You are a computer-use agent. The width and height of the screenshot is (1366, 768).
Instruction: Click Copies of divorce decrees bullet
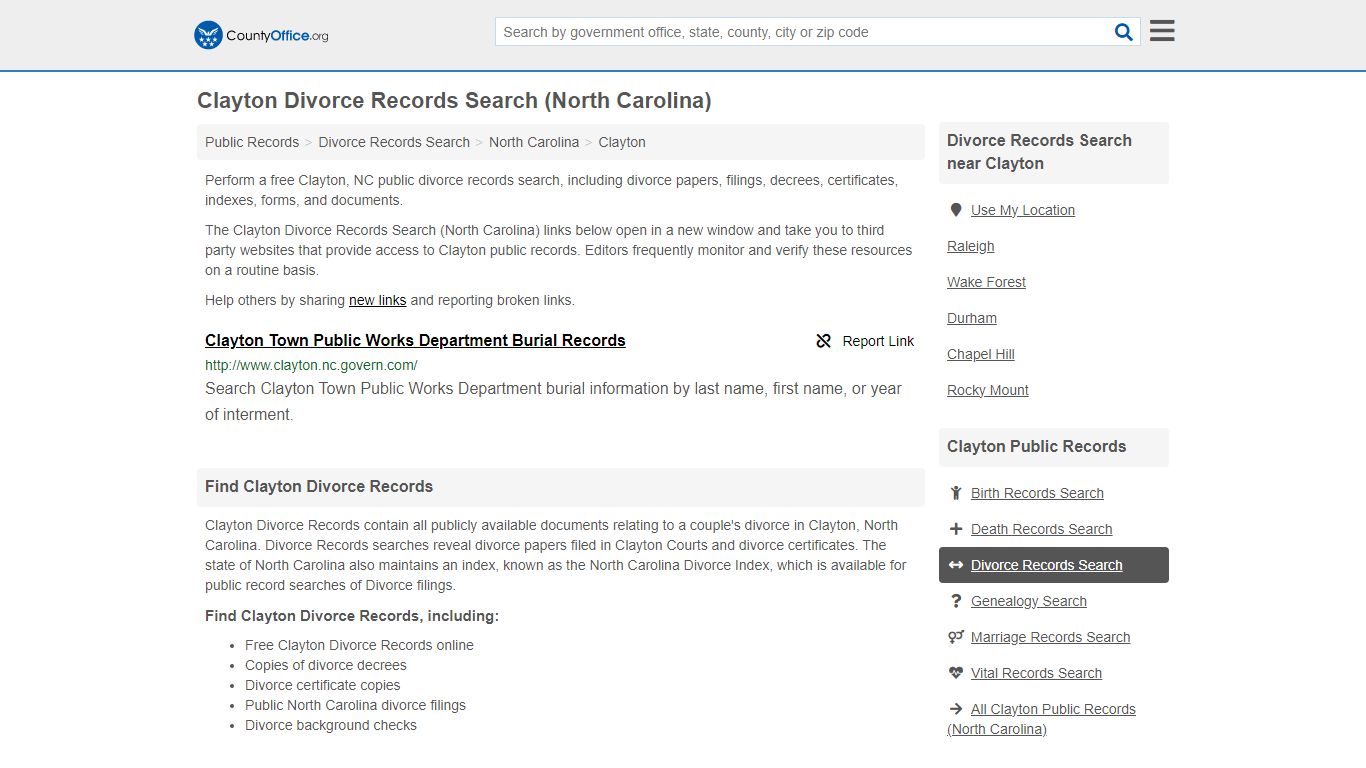326,665
